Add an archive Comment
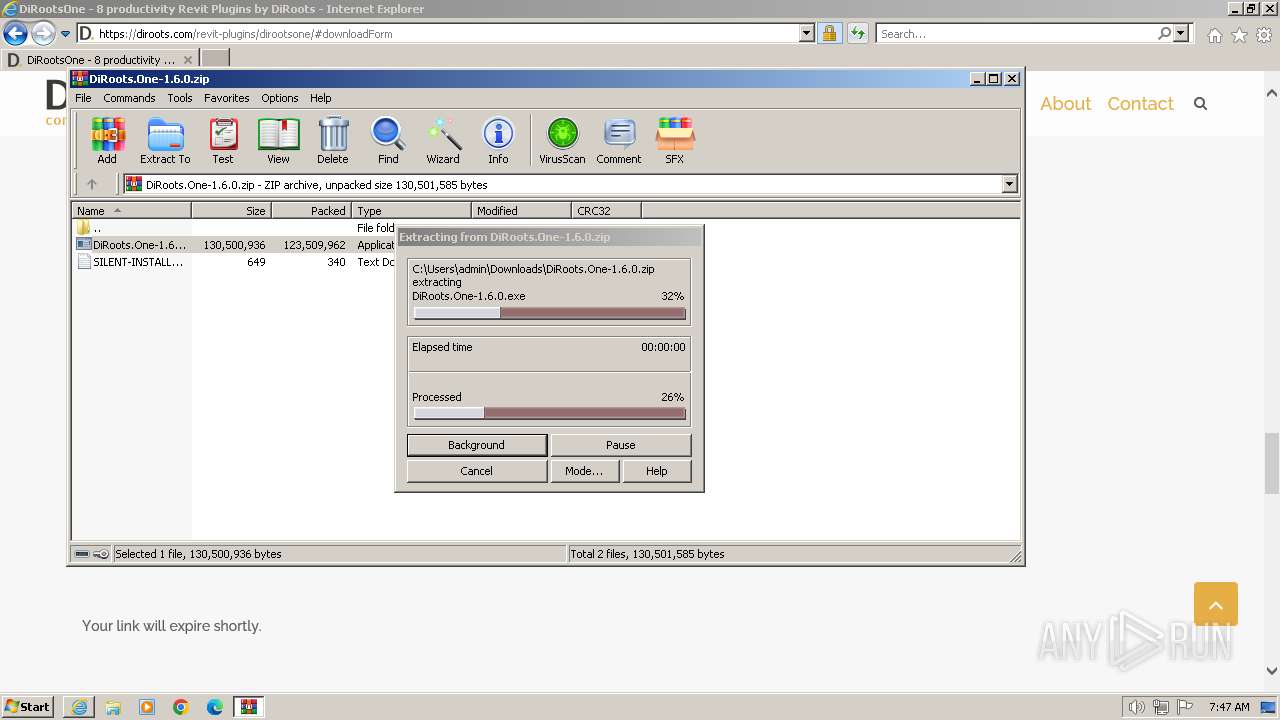 pyautogui.click(x=619, y=140)
